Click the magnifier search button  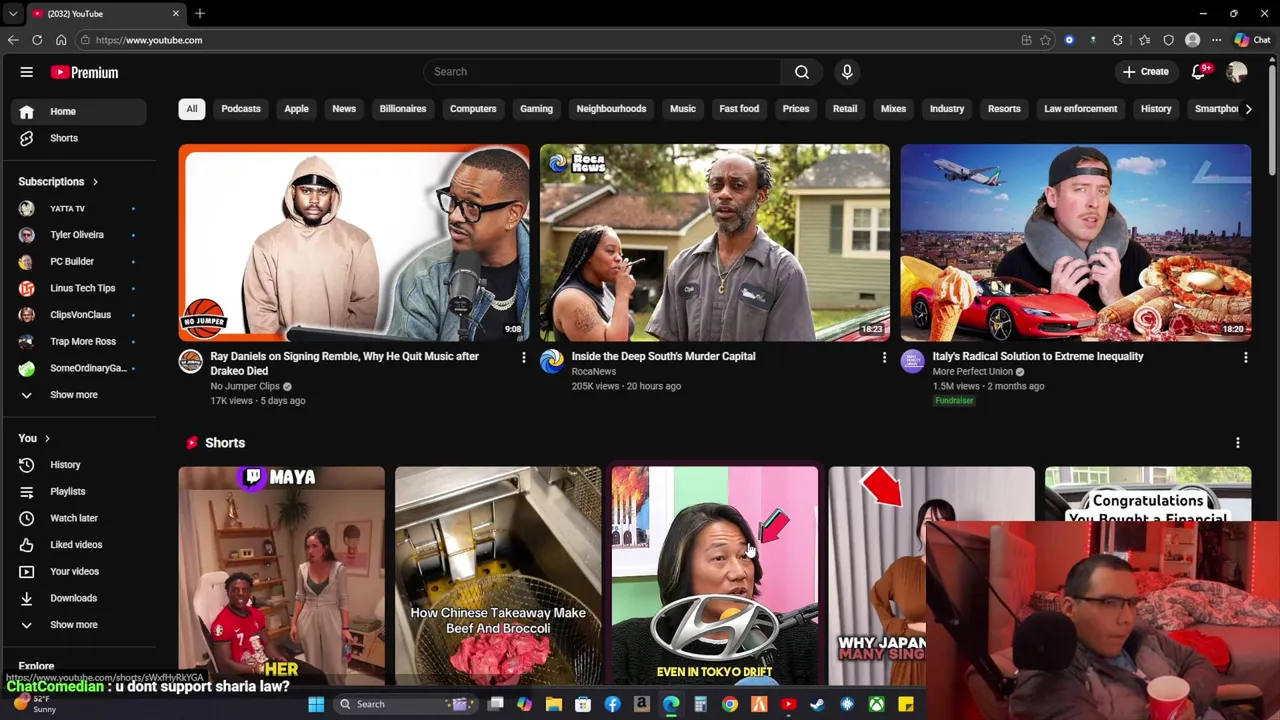pyautogui.click(x=801, y=72)
